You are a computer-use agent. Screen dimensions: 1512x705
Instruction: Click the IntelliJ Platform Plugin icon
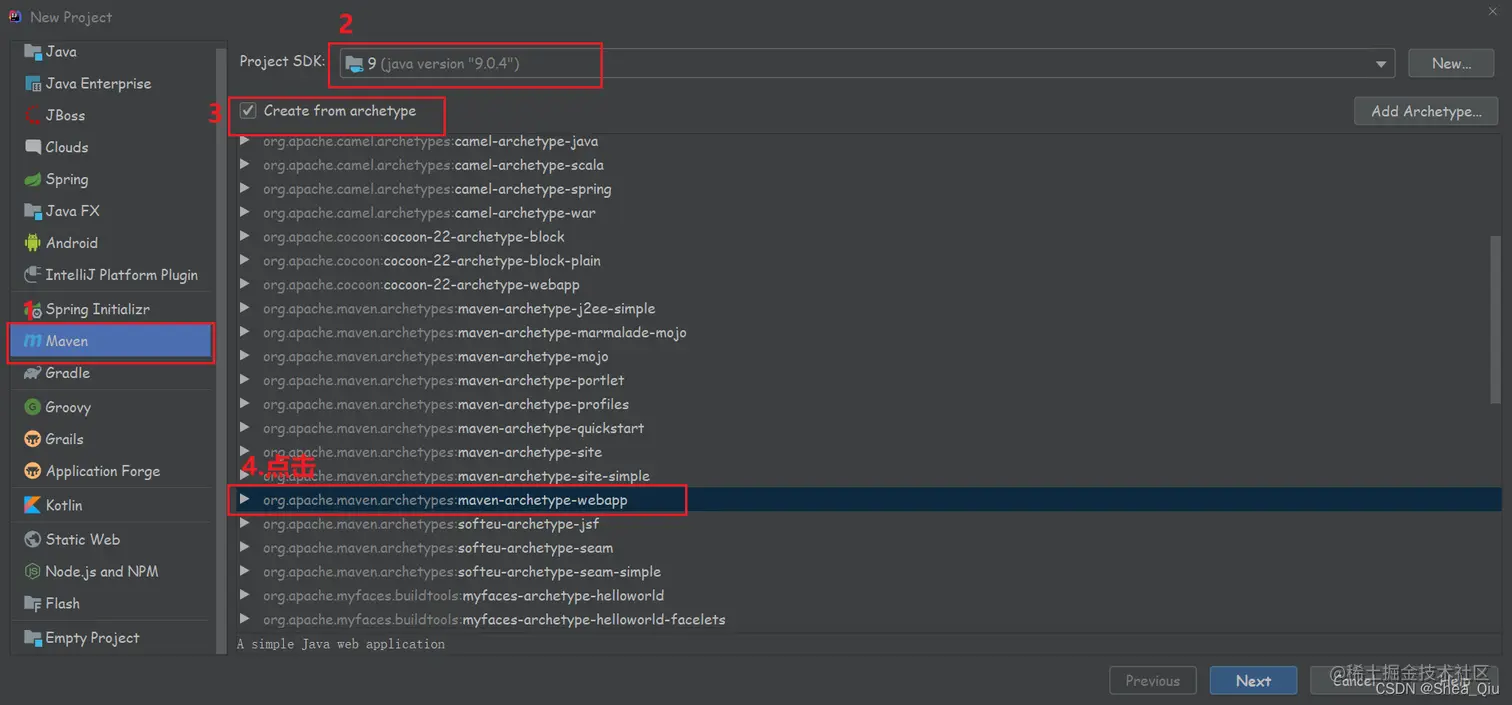pyautogui.click(x=32, y=275)
